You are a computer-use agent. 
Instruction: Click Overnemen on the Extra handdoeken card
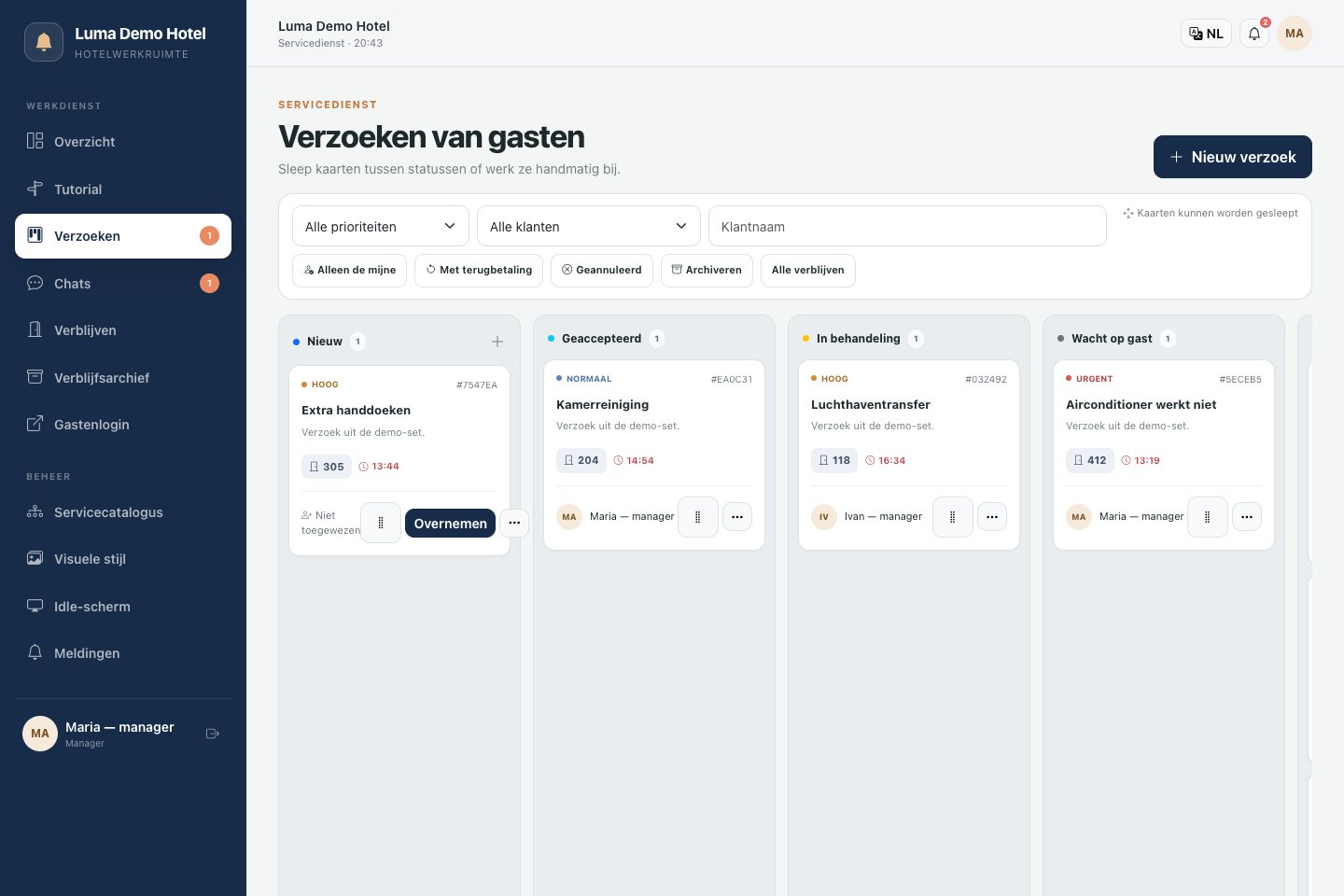click(x=450, y=523)
